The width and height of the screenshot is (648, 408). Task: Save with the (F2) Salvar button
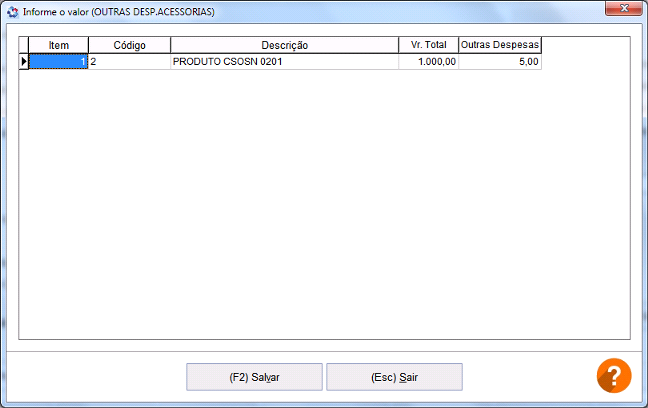[x=254, y=377]
